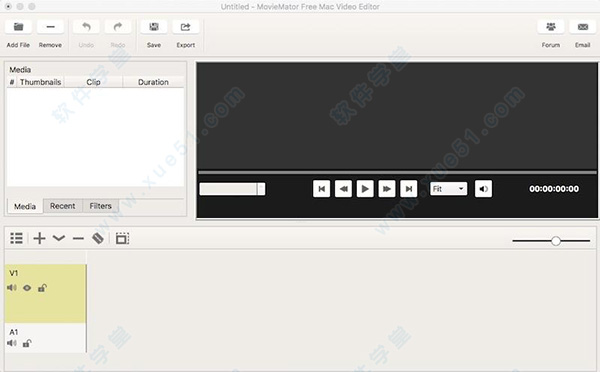Viewport: 600px width, 372px height.
Task: Click the split at playhead icon
Action: 98,238
